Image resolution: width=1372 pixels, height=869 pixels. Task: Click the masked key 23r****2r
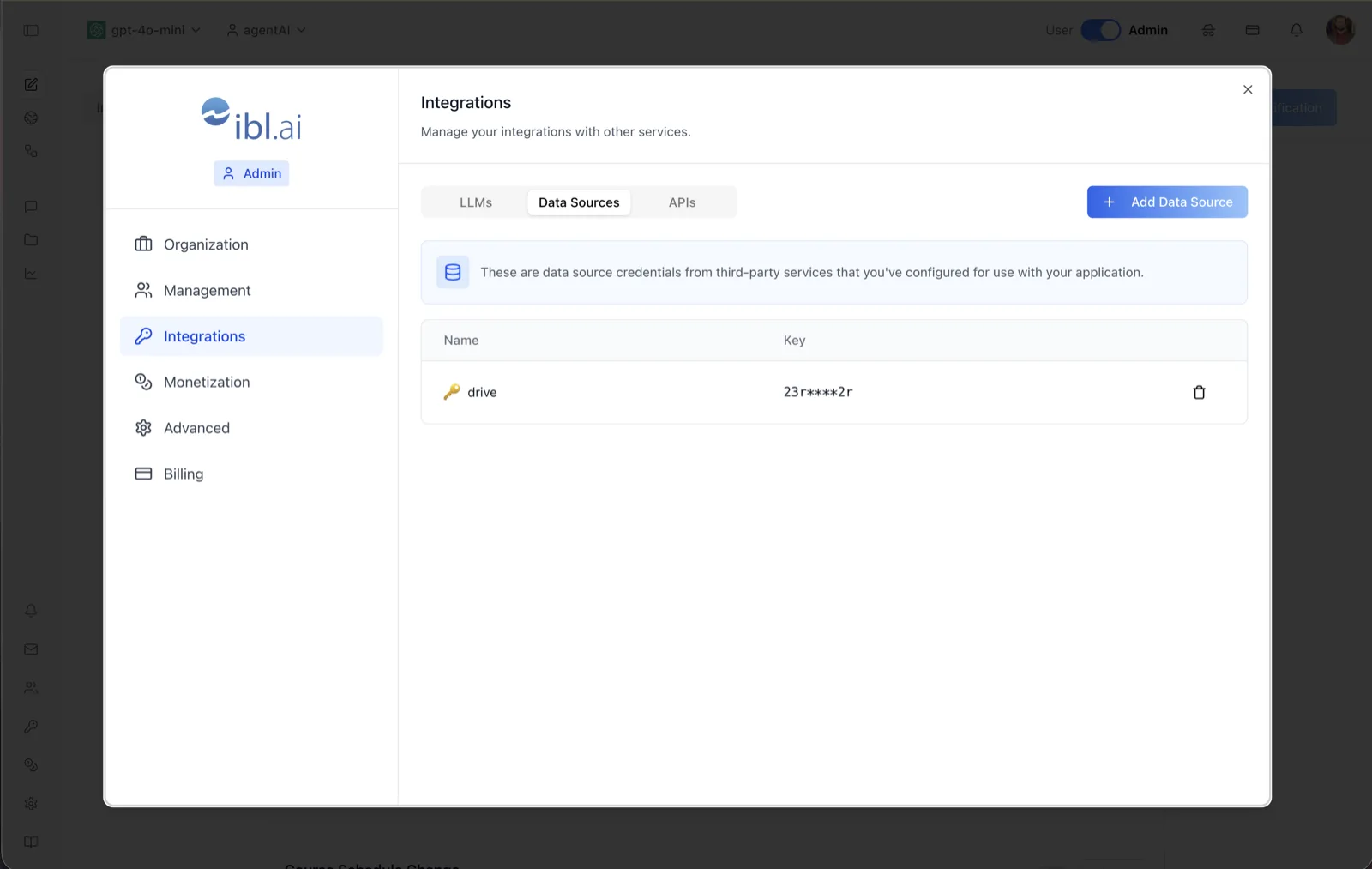point(818,392)
